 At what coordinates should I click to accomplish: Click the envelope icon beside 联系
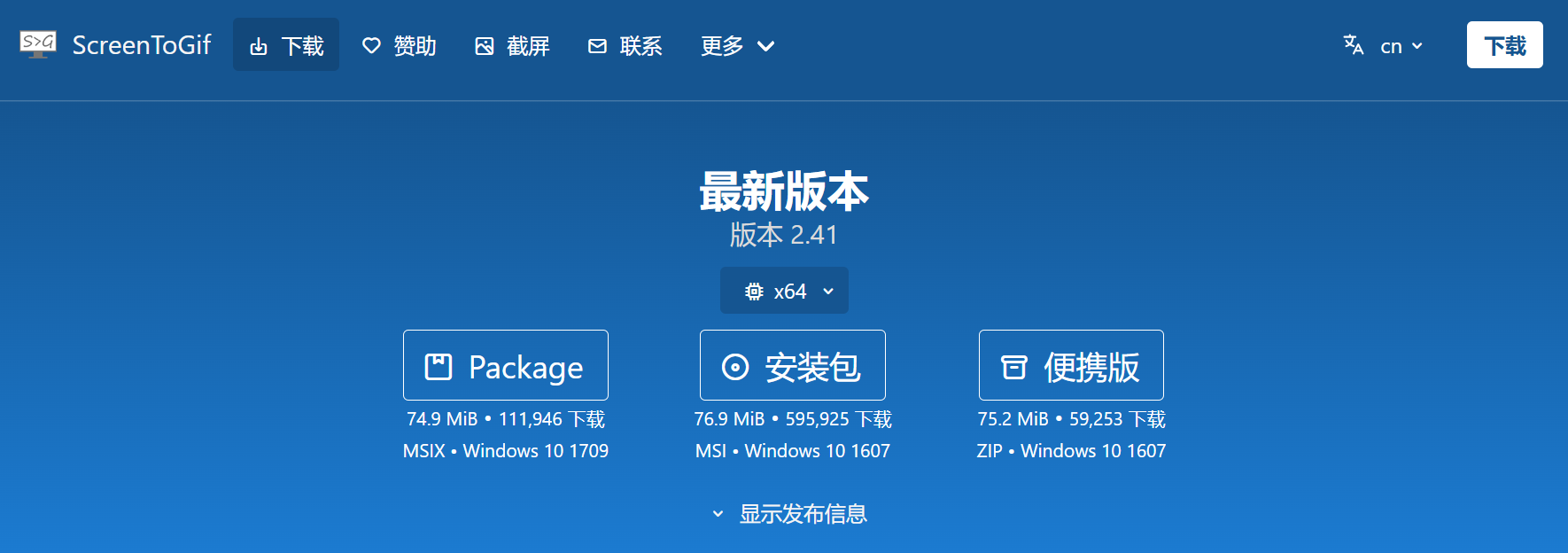pyautogui.click(x=598, y=46)
